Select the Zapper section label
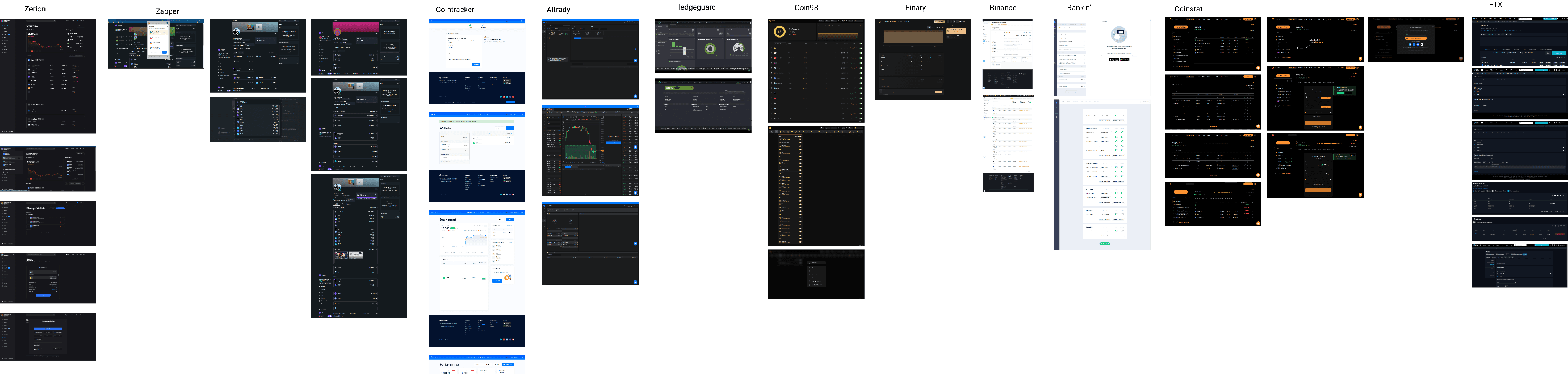Image resolution: width=1568 pixels, height=374 pixels. pyautogui.click(x=167, y=11)
